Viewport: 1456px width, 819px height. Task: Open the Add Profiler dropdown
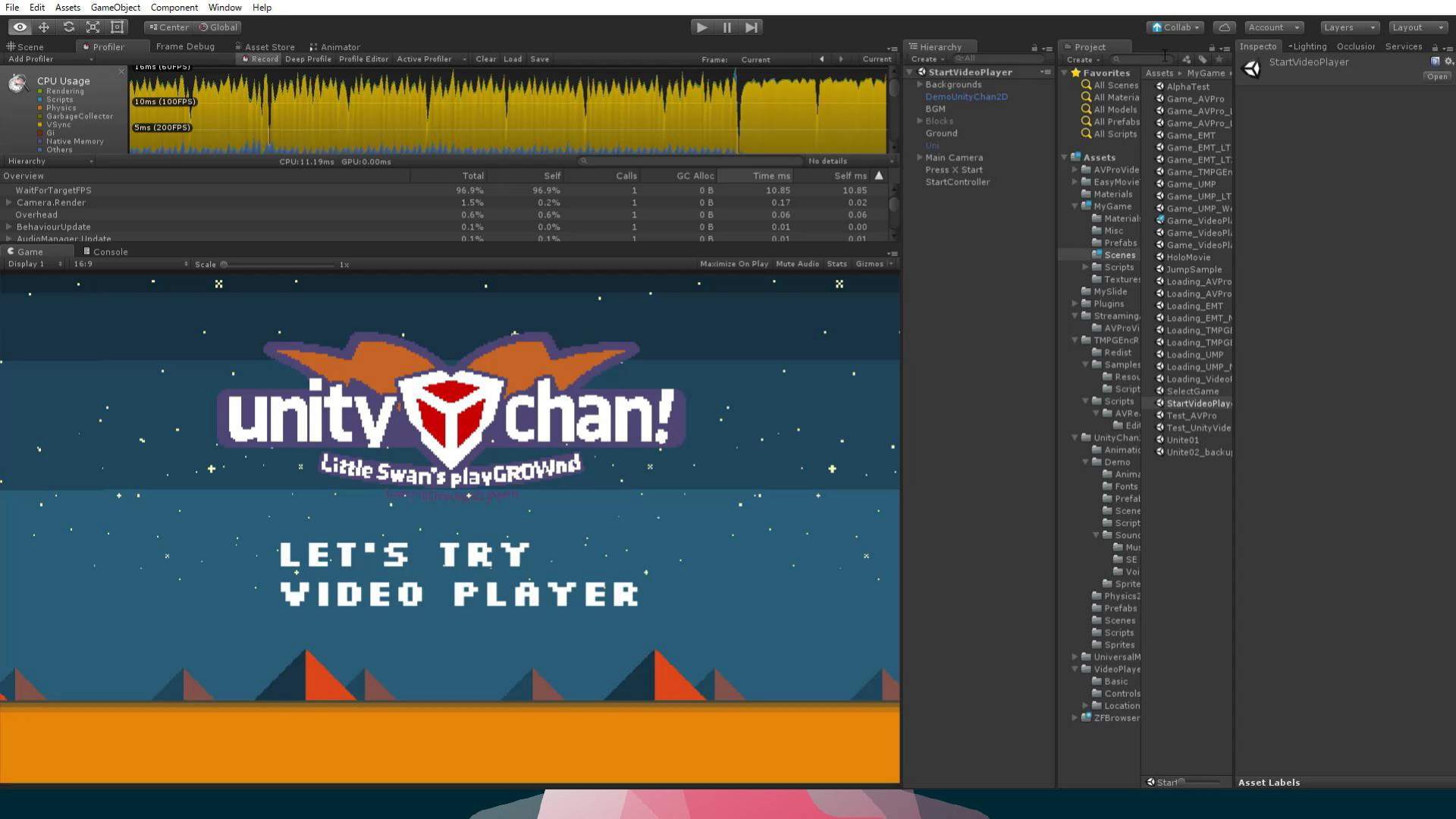[50, 59]
